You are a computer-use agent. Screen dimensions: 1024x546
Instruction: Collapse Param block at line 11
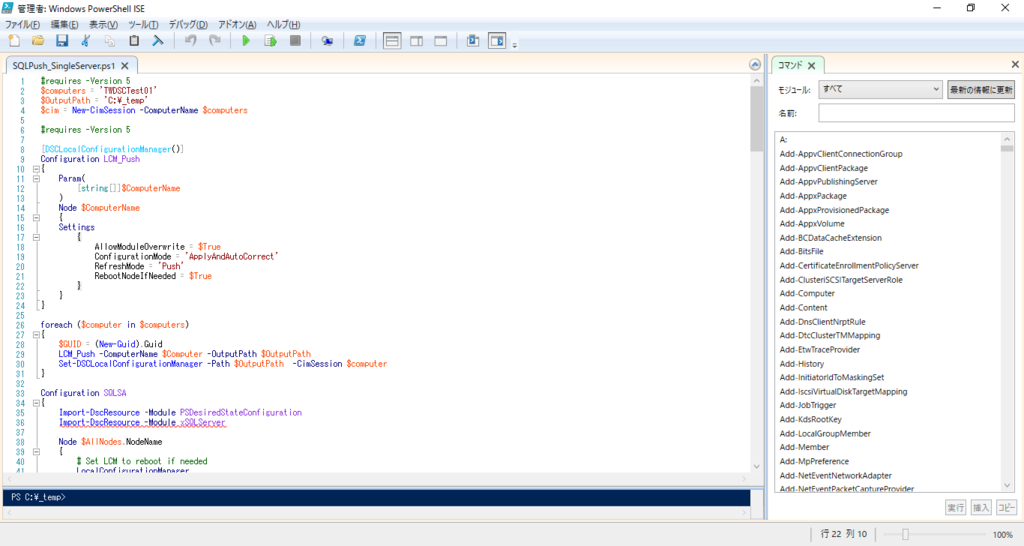[x=37, y=178]
